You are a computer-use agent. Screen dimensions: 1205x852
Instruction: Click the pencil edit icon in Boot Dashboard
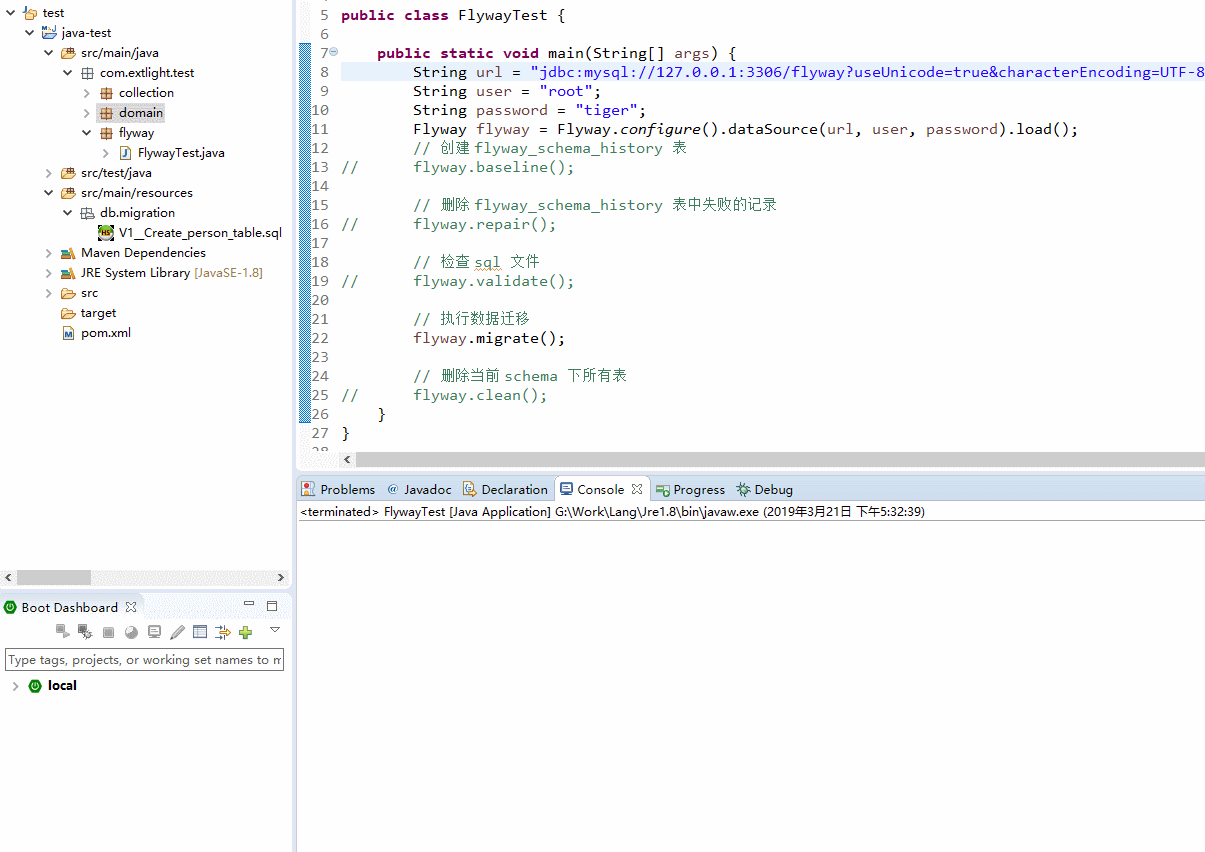click(177, 632)
